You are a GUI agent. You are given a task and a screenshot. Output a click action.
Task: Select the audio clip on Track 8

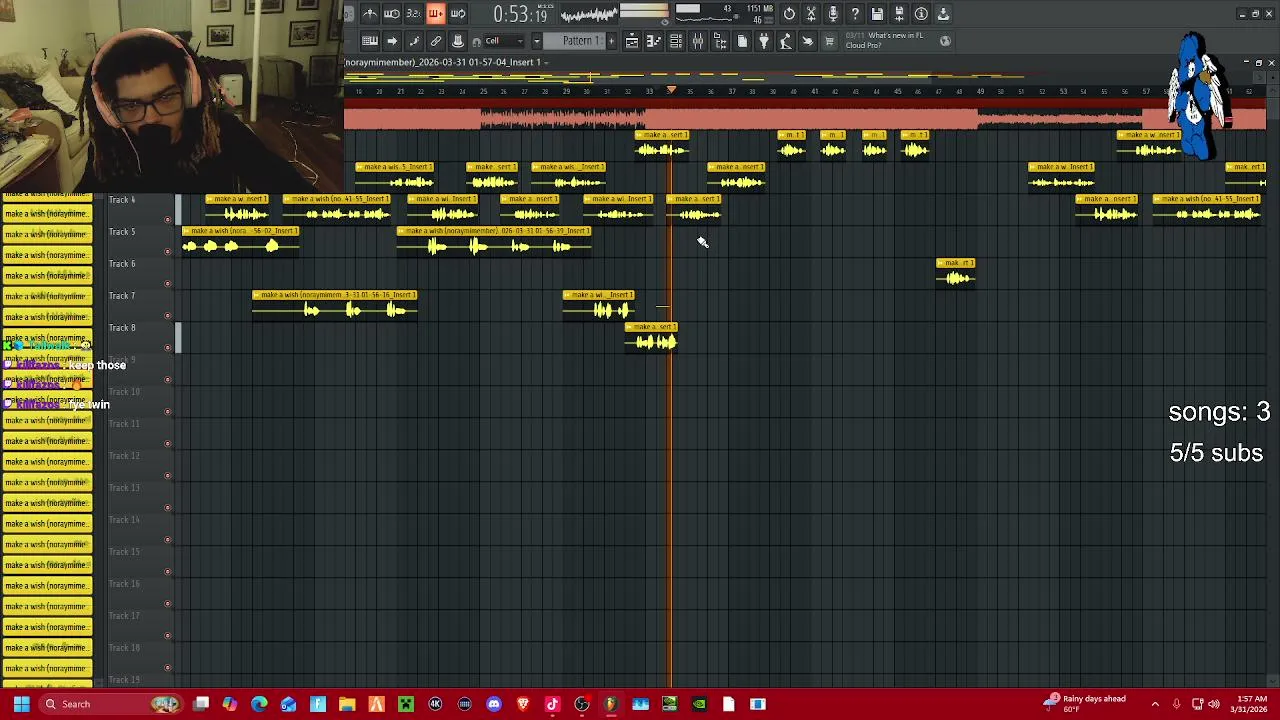tap(651, 336)
